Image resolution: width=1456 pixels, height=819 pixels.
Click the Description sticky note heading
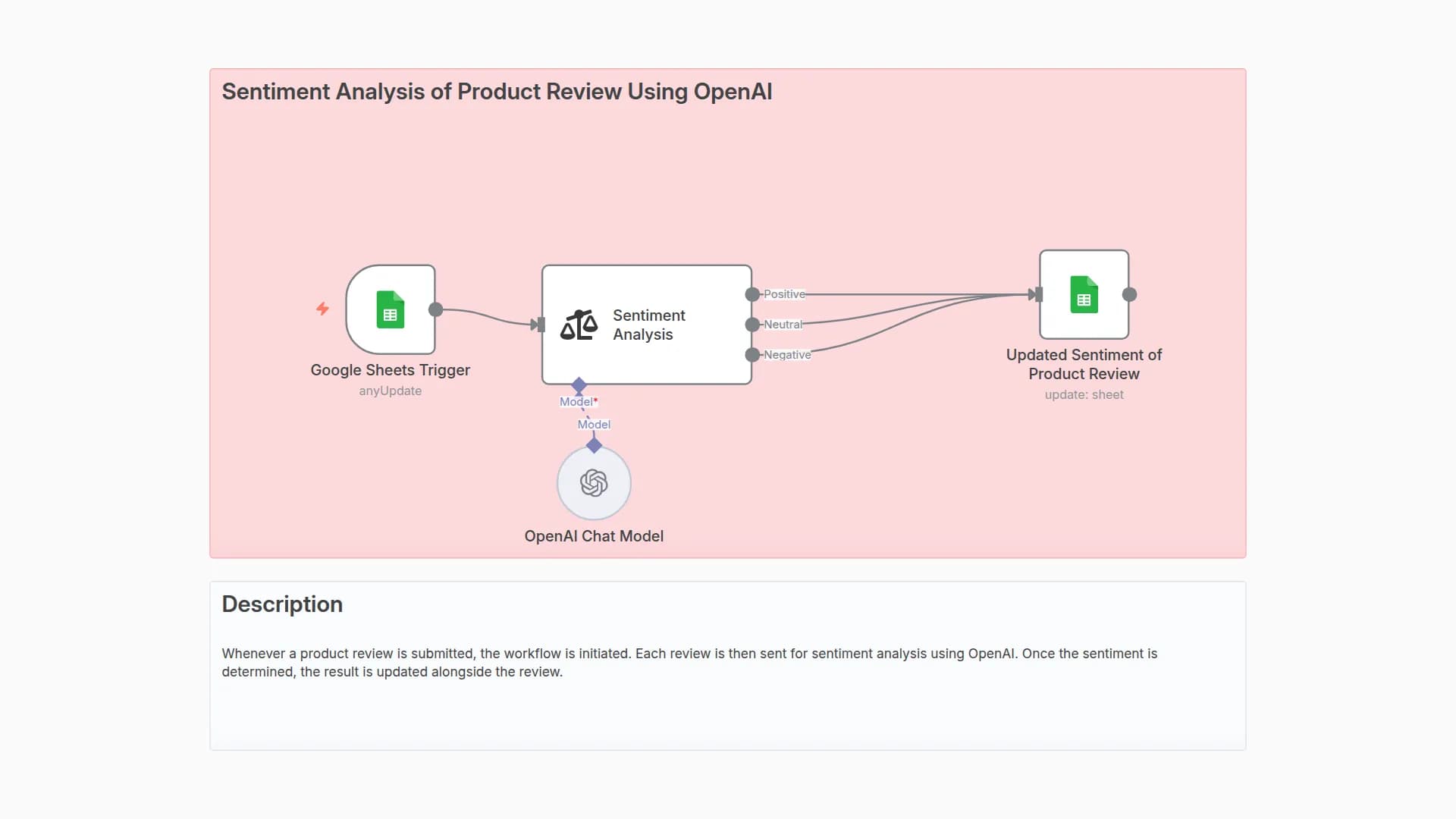[x=282, y=604]
